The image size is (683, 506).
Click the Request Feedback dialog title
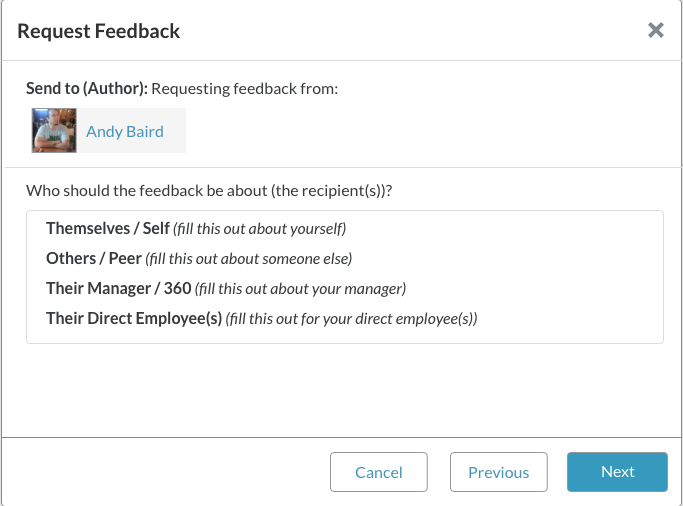click(x=99, y=31)
